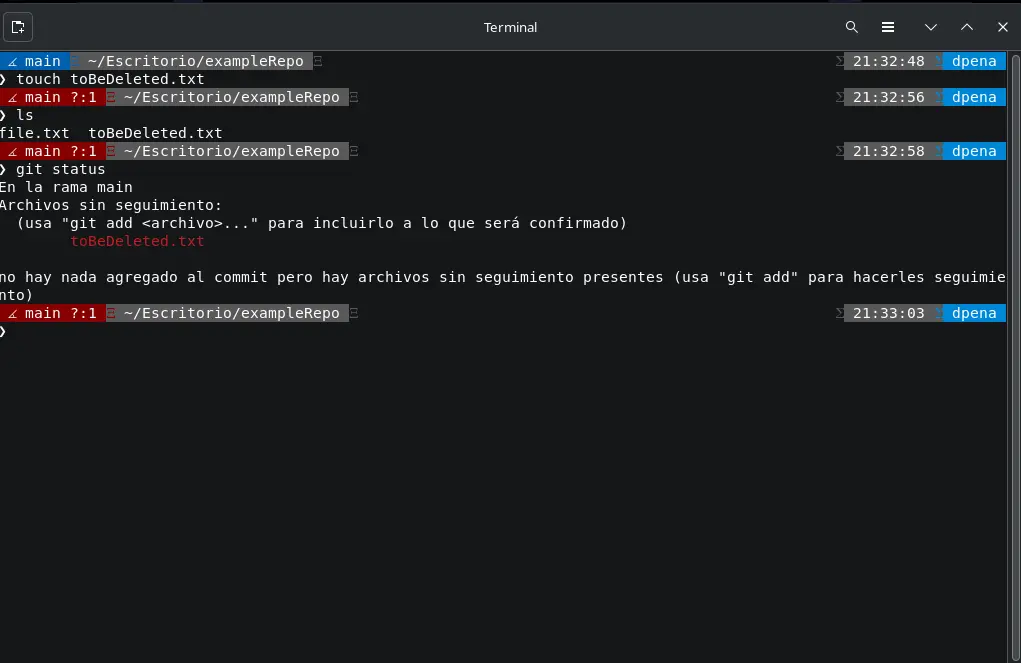This screenshot has height=663, width=1021.
Task: Click the timestamp "21:33:03" segment
Action: 889,313
